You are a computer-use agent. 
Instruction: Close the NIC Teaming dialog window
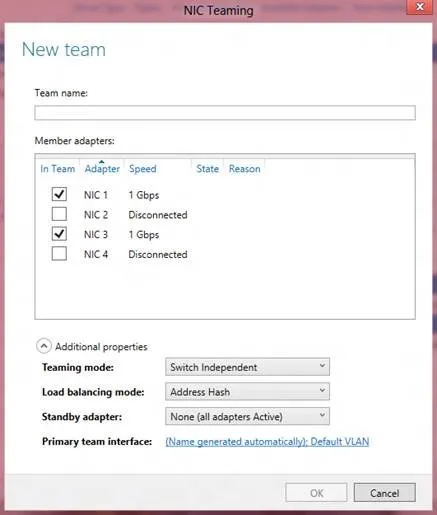(420, 7)
